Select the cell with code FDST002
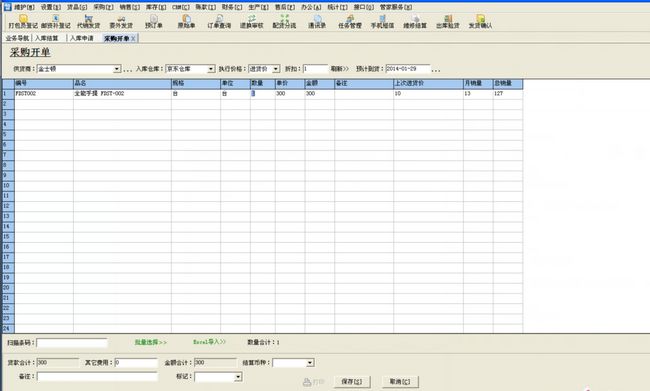This screenshot has width=650, height=391. pyautogui.click(x=44, y=94)
